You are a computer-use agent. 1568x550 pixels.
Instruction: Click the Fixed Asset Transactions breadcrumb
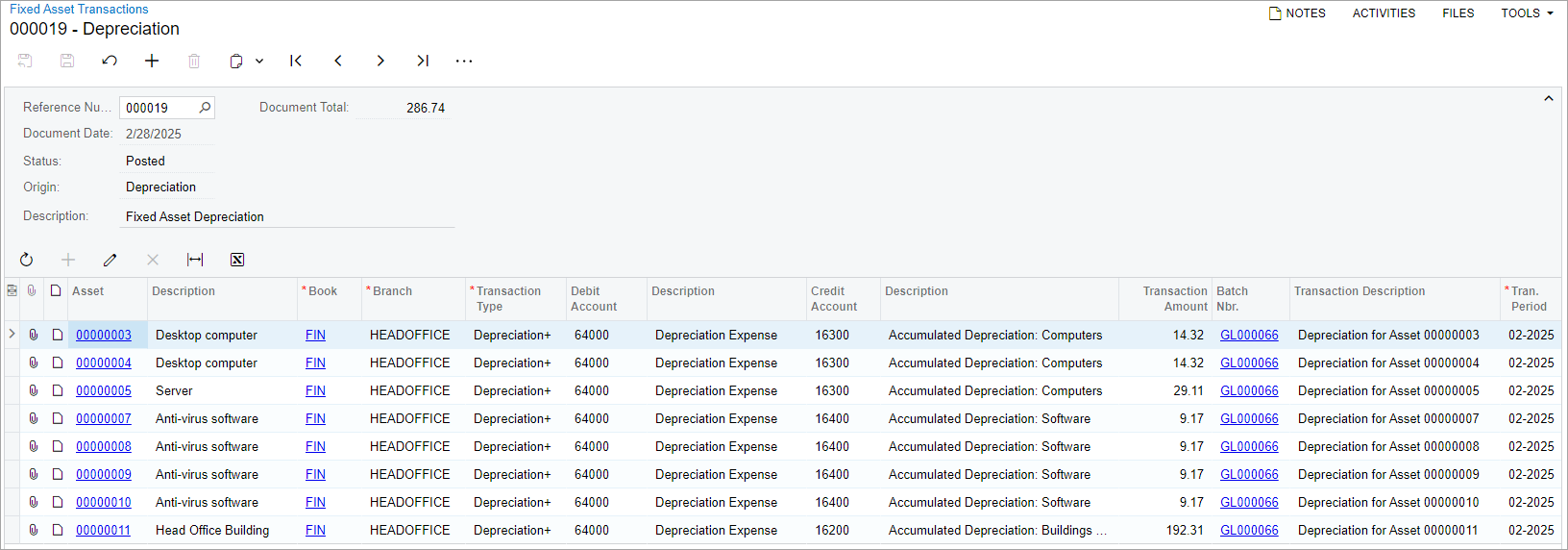(79, 9)
